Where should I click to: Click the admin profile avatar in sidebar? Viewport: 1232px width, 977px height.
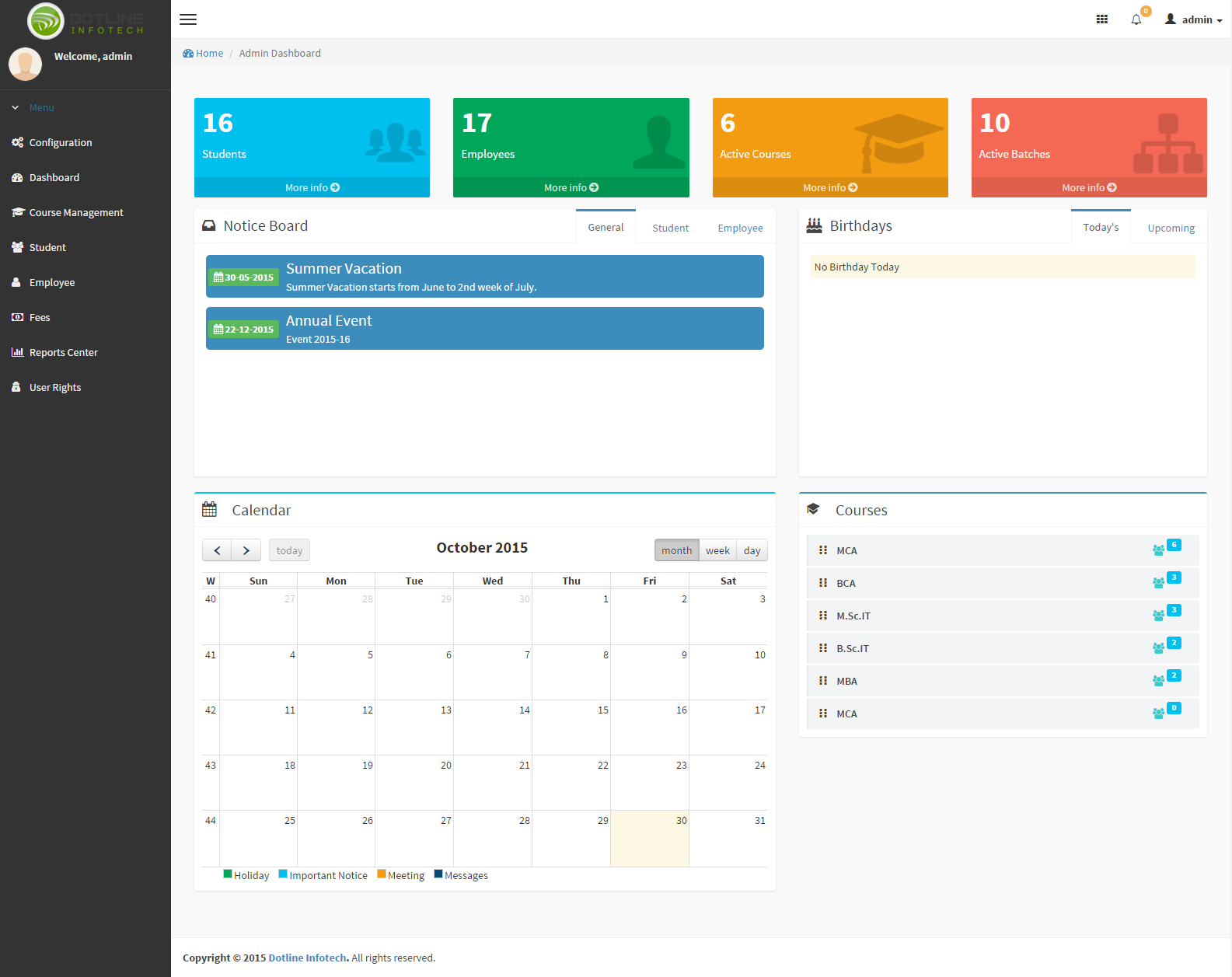click(26, 64)
